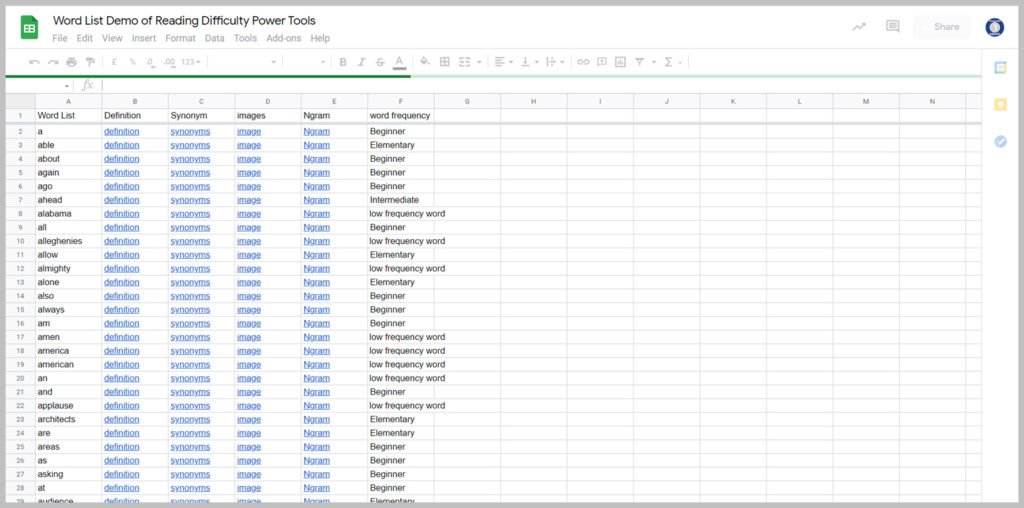Select column F header
1024x508 pixels.
[x=401, y=101]
